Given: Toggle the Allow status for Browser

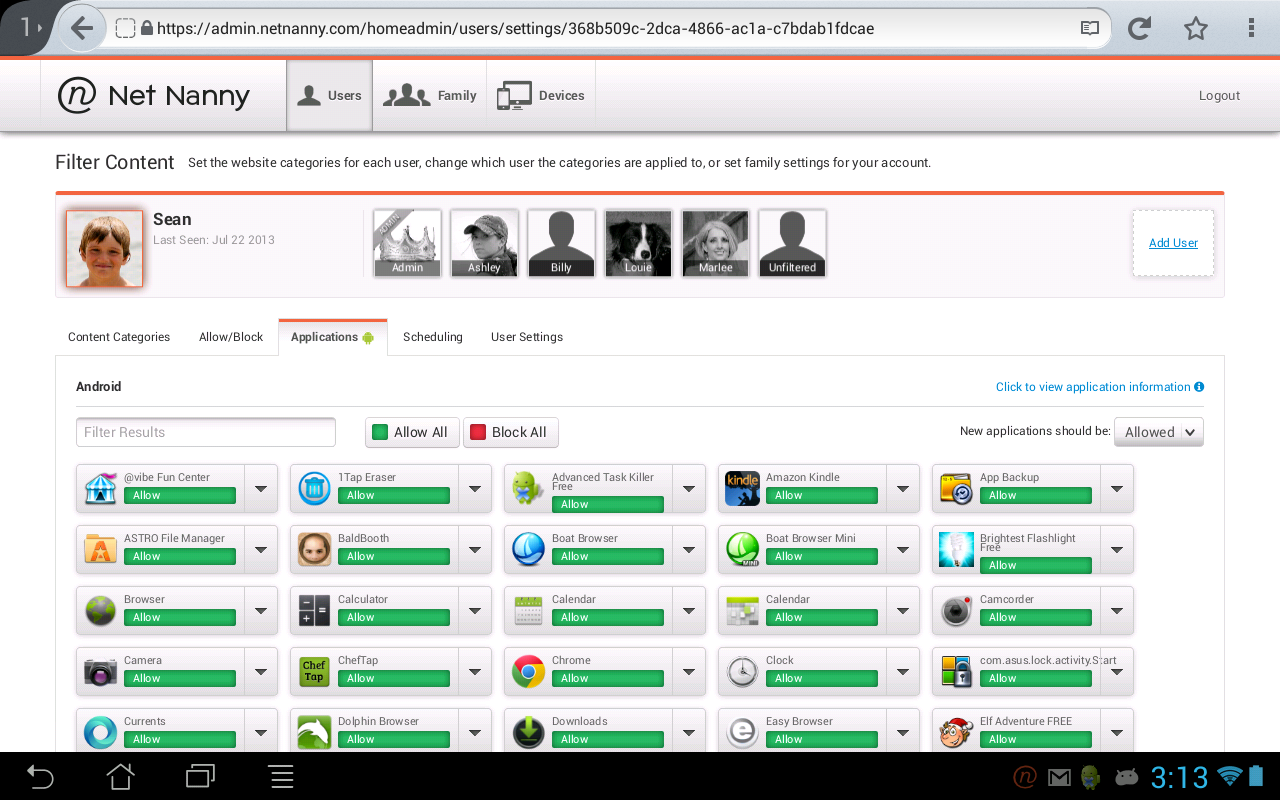Looking at the screenshot, I should click(x=179, y=617).
